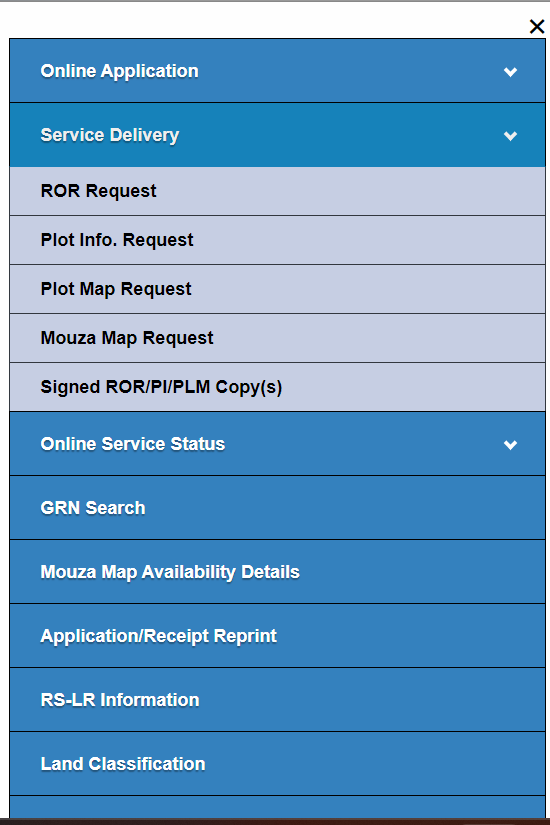Choose ROR Request from the submenu
This screenshot has height=825, width=550.
(x=98, y=191)
